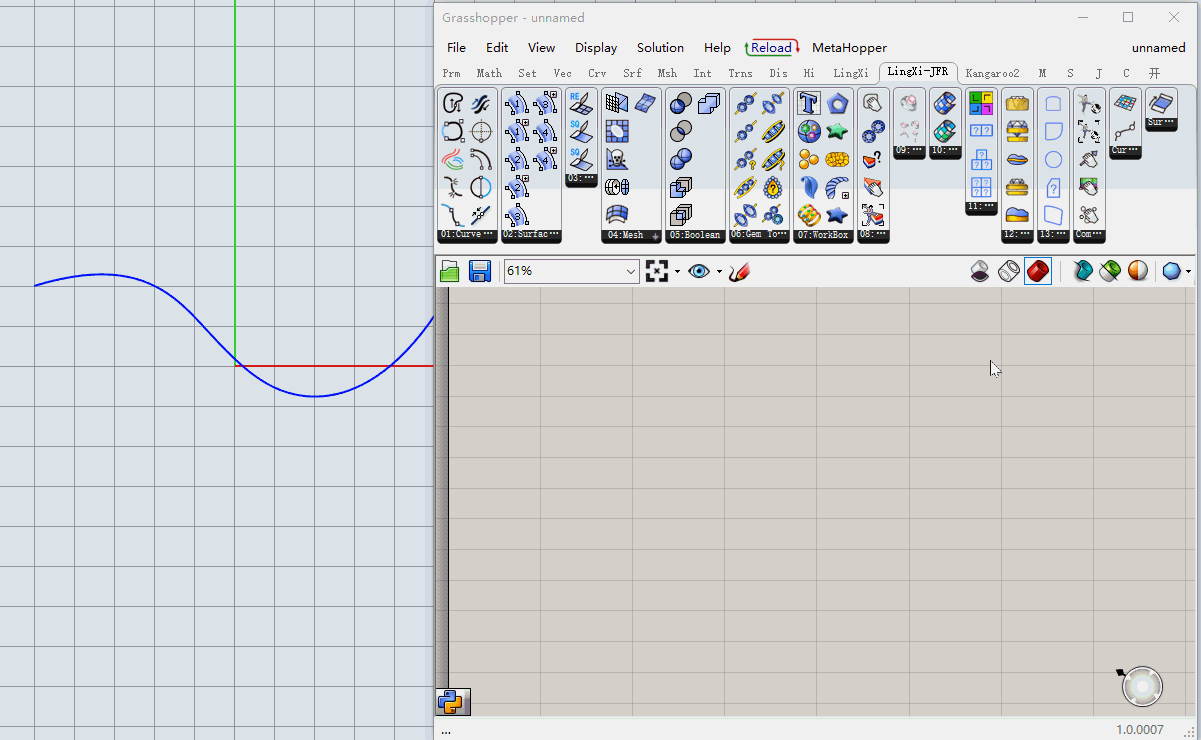Expand the 06:Gem Tools panel

759,235
